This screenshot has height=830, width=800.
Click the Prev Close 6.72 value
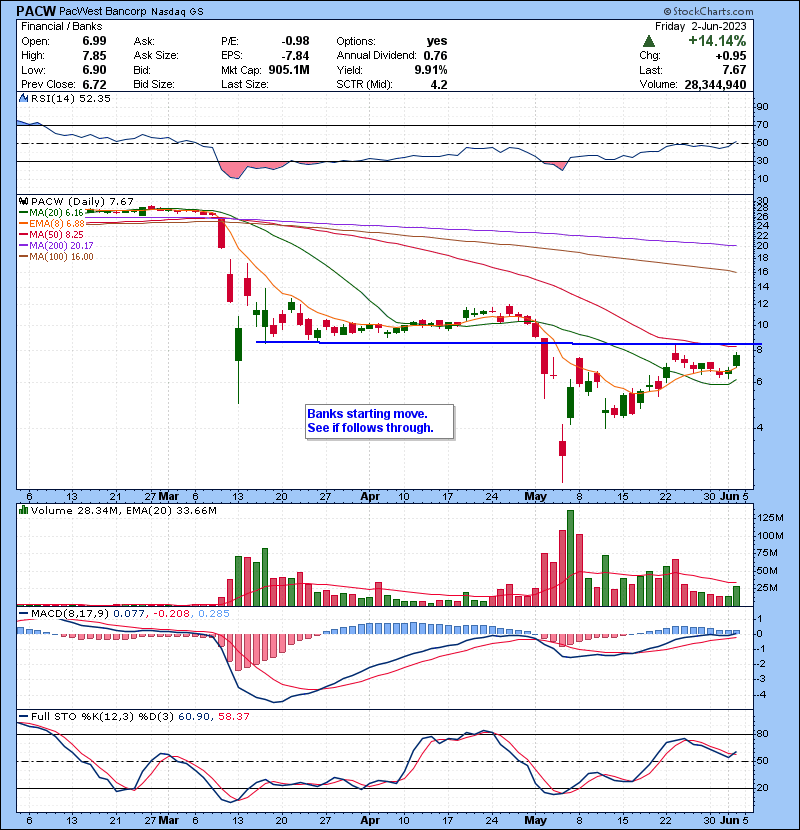94,85
